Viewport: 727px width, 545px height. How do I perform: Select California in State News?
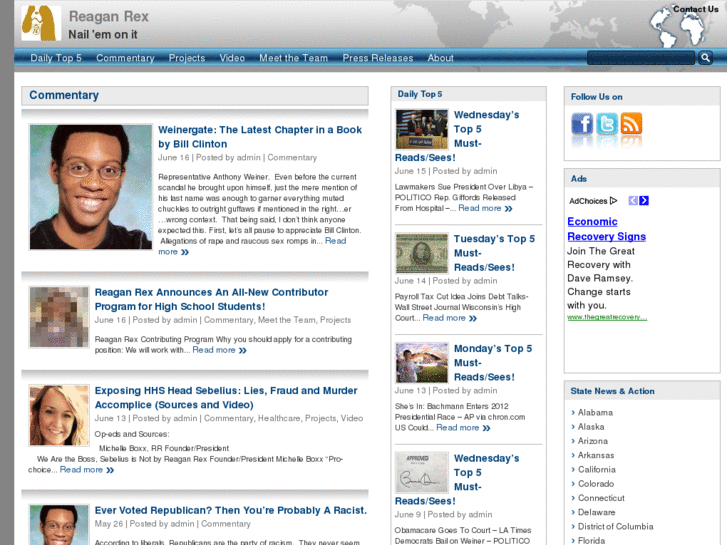tap(597, 469)
